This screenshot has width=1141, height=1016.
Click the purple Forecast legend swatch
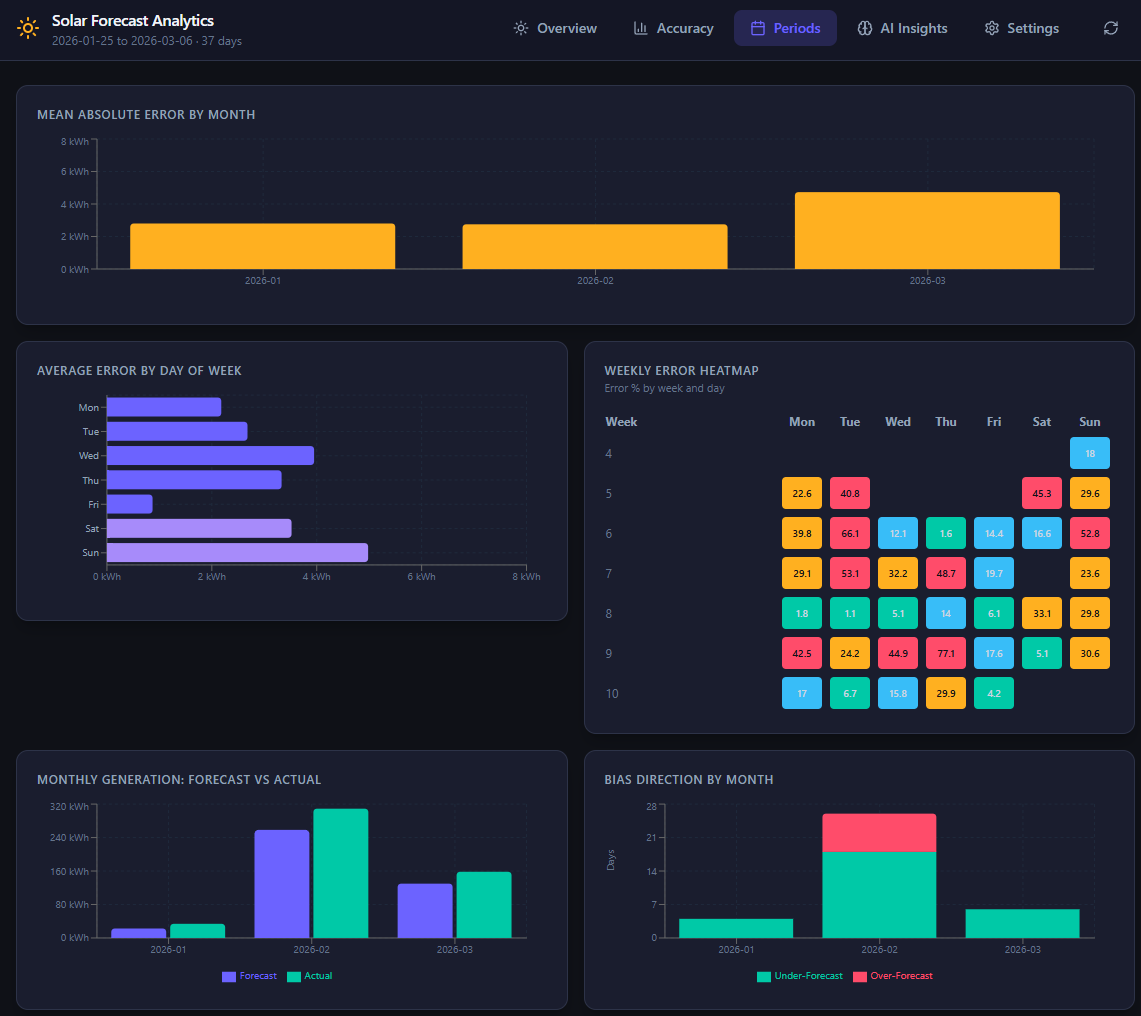pos(229,976)
